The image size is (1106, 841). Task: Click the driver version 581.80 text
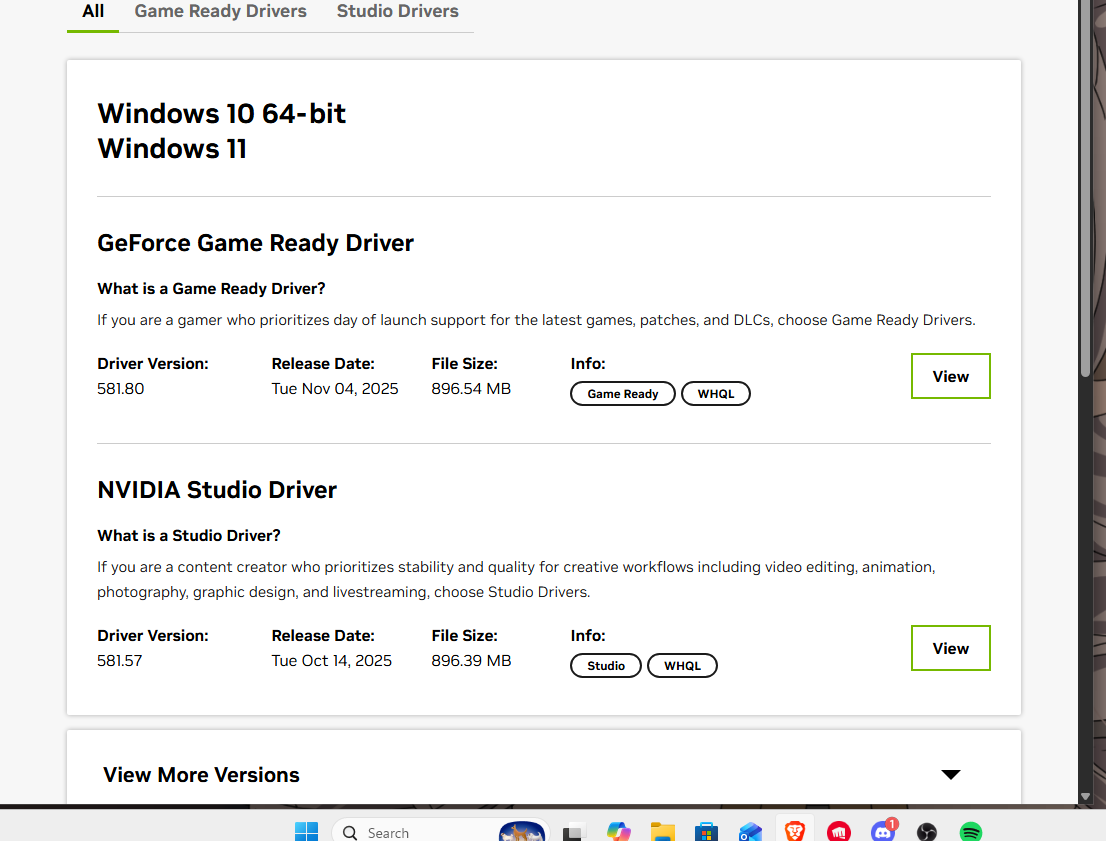pos(121,389)
